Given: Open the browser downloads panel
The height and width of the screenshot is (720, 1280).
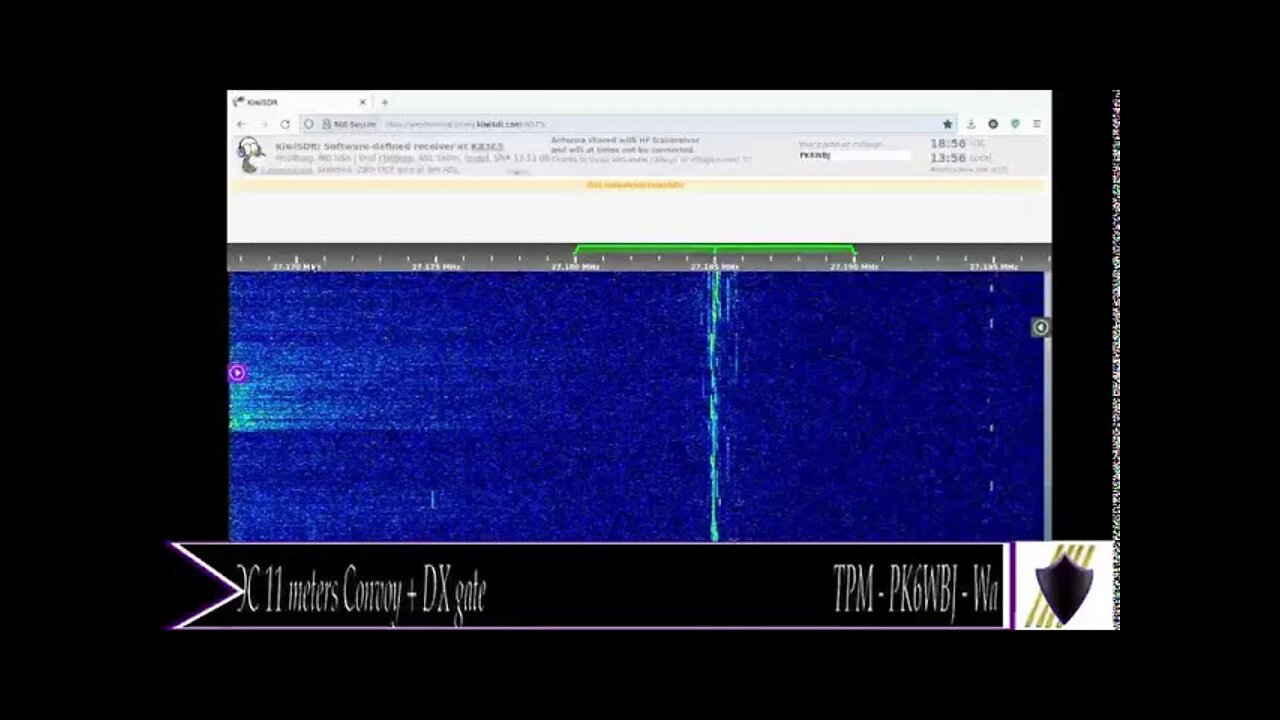Looking at the screenshot, I should [971, 124].
